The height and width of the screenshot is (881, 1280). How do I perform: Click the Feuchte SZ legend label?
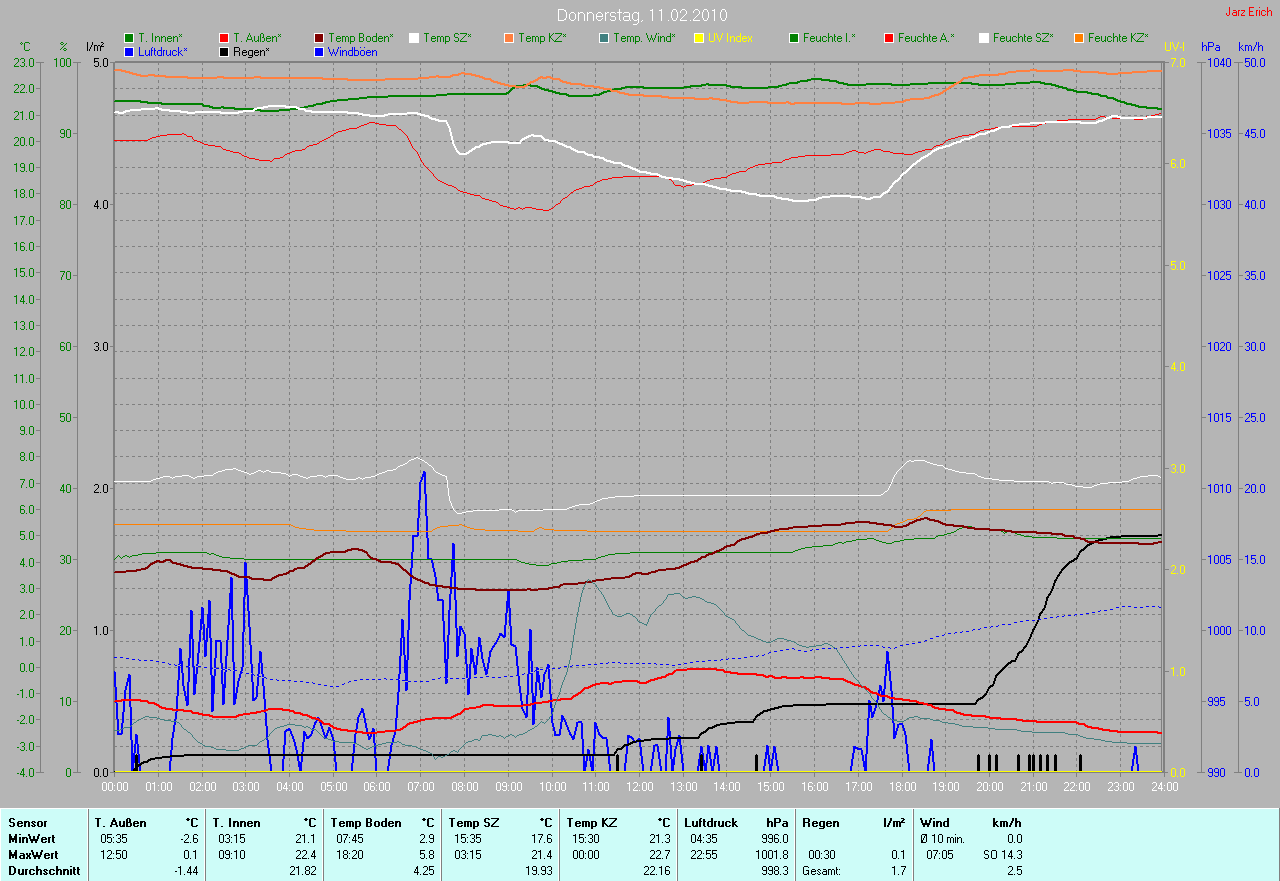tap(1023, 38)
